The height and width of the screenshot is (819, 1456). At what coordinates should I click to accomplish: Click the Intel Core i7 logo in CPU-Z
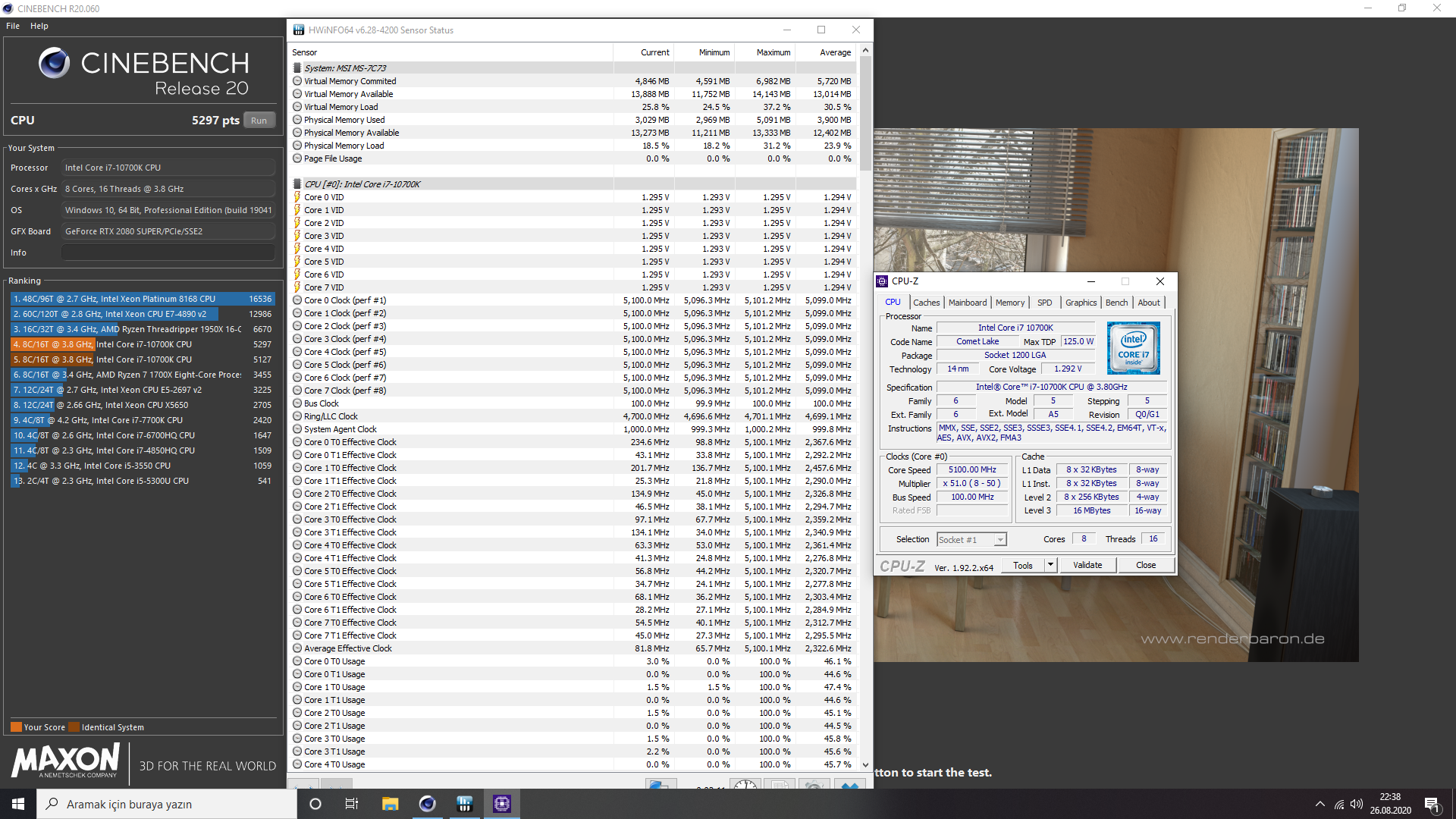(x=1134, y=348)
